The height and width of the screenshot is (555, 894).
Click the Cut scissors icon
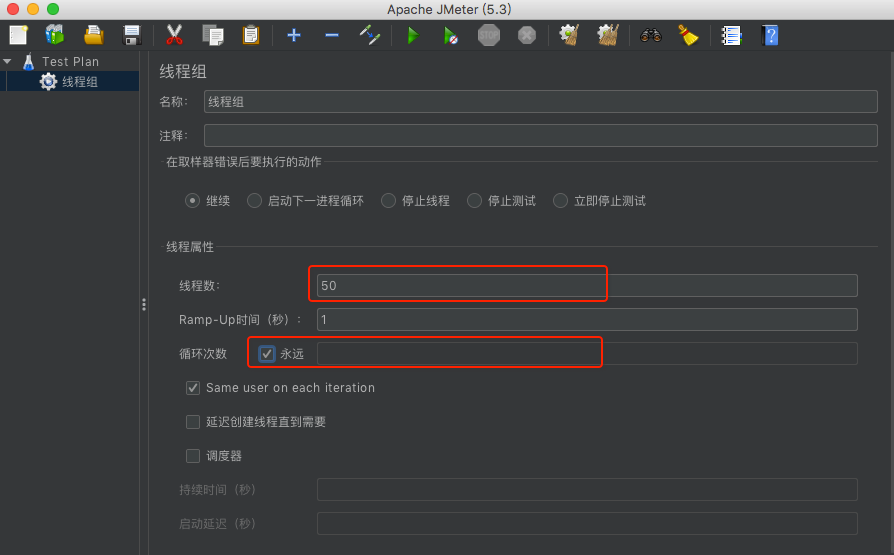pos(174,35)
